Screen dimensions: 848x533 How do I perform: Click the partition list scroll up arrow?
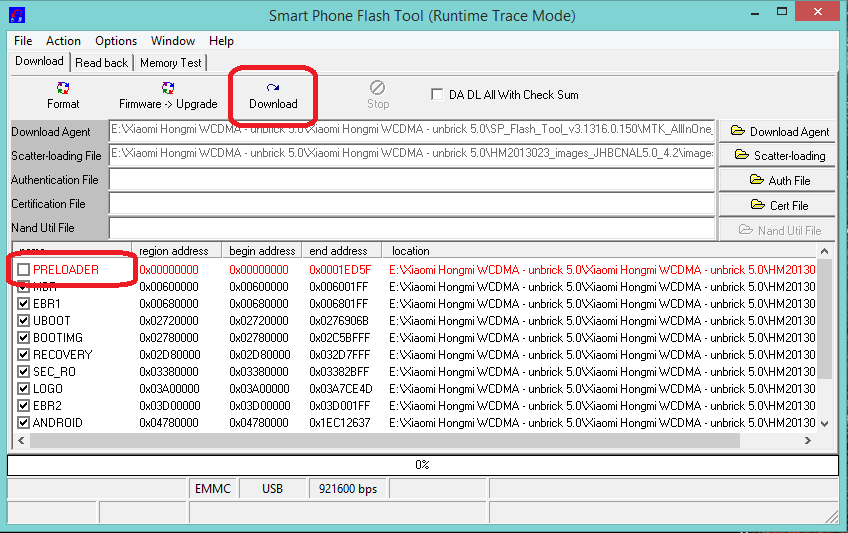[x=824, y=251]
